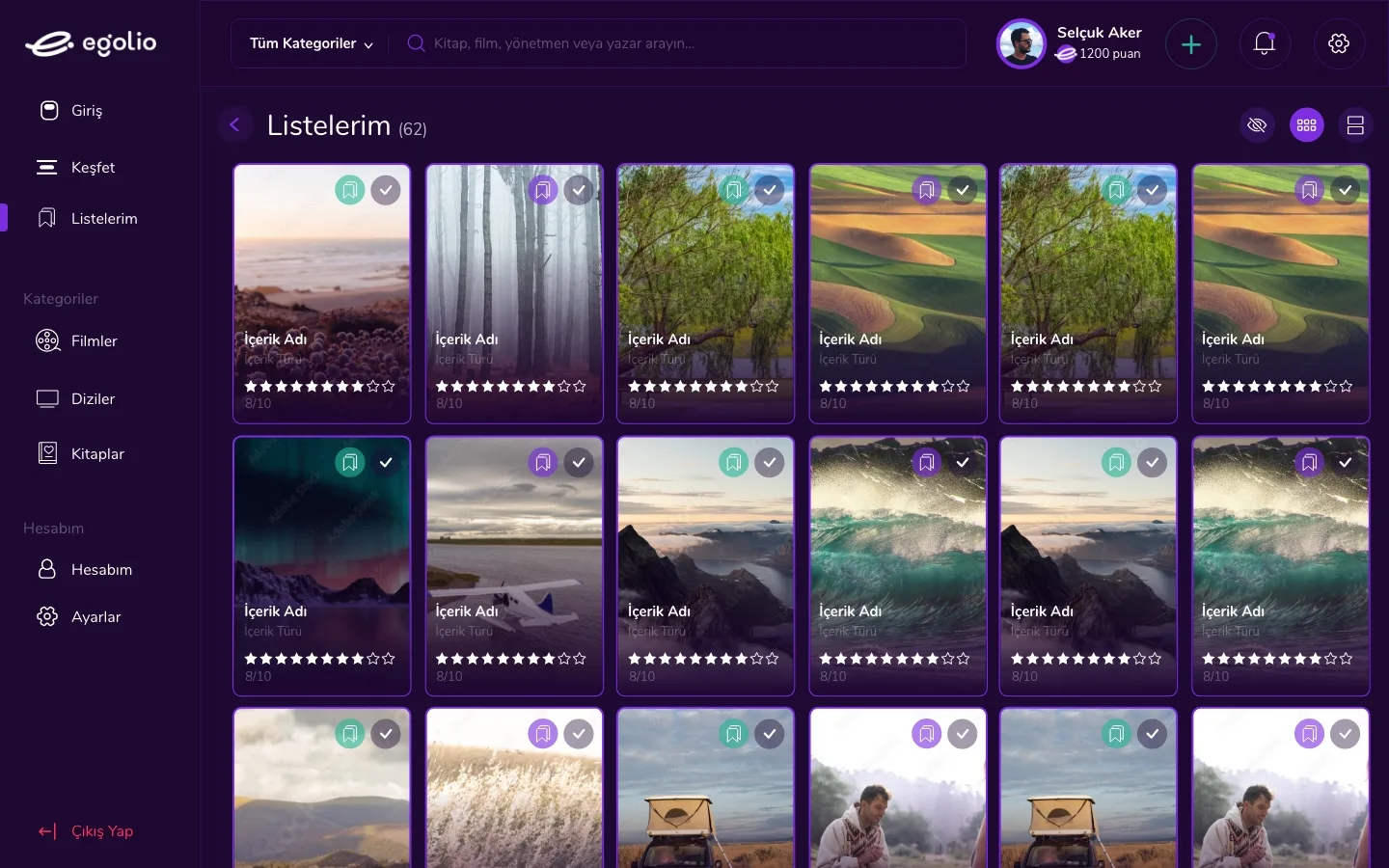Open Hesabım account page
Image resolution: width=1389 pixels, height=868 pixels.
84,570
